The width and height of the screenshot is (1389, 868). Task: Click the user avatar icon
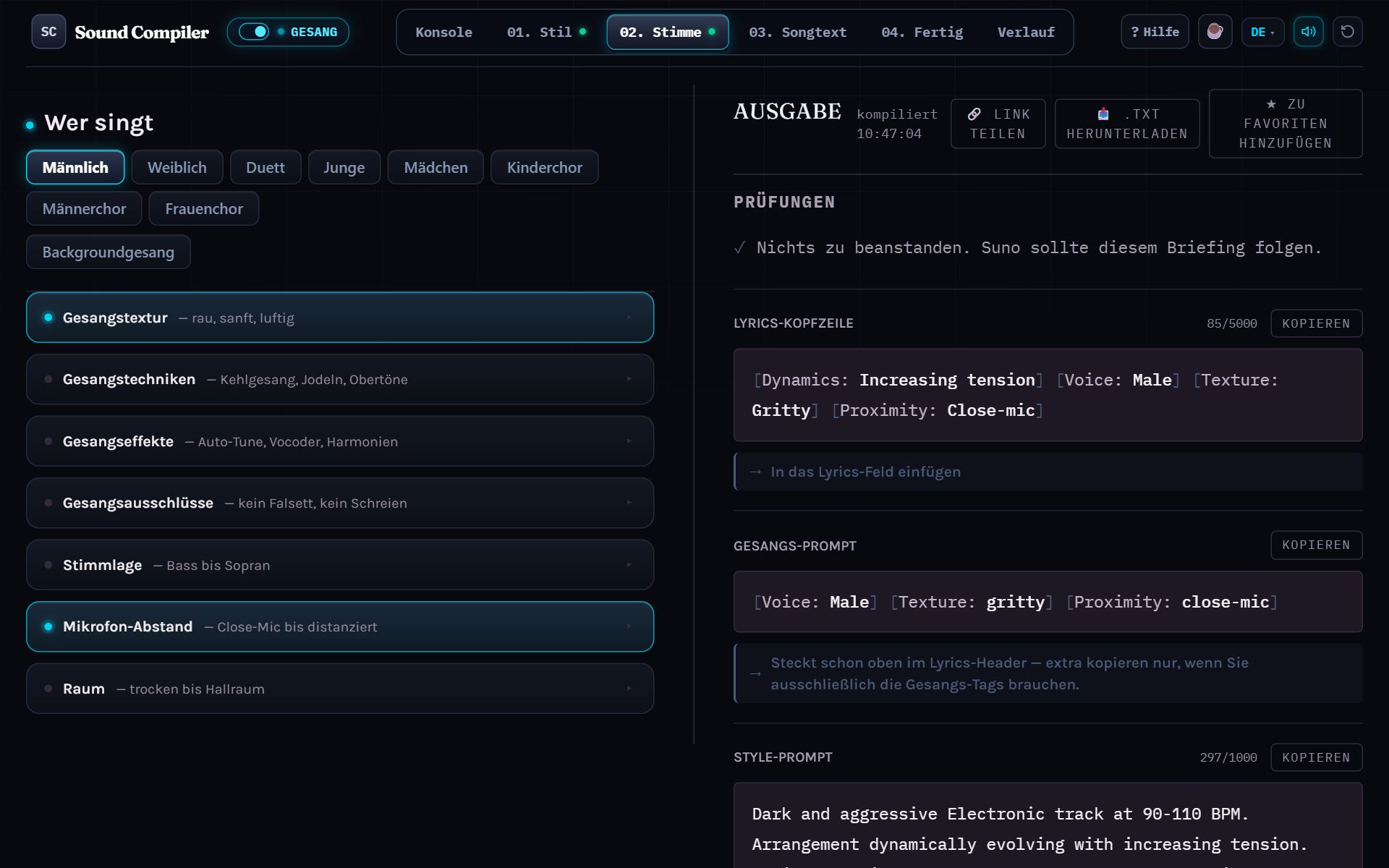1215,32
